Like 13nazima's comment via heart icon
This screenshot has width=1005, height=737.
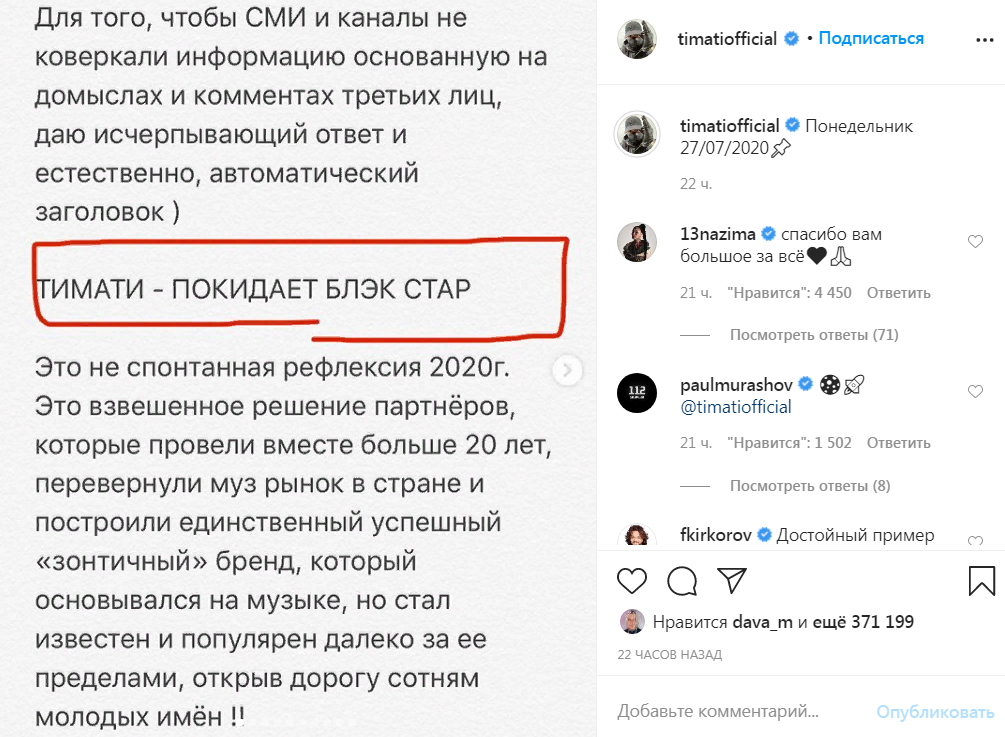(x=975, y=240)
